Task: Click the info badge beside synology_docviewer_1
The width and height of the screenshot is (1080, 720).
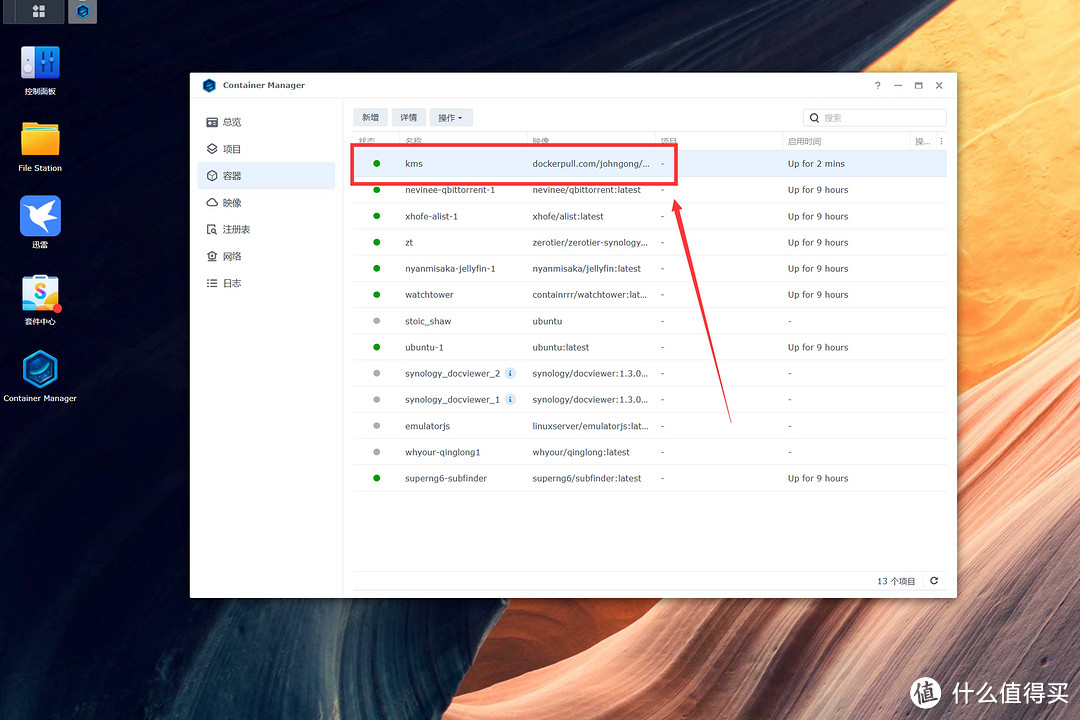Action: tap(510, 399)
